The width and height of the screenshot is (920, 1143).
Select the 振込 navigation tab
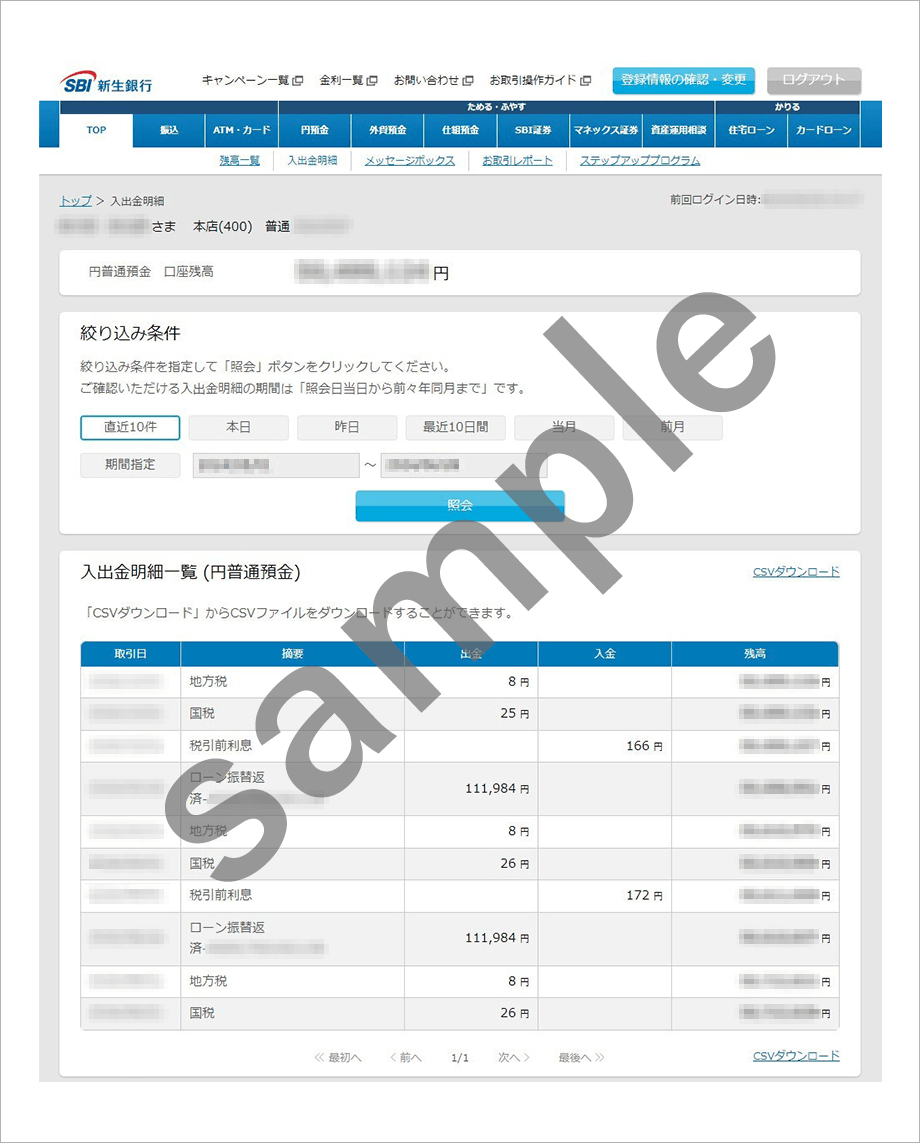click(169, 130)
